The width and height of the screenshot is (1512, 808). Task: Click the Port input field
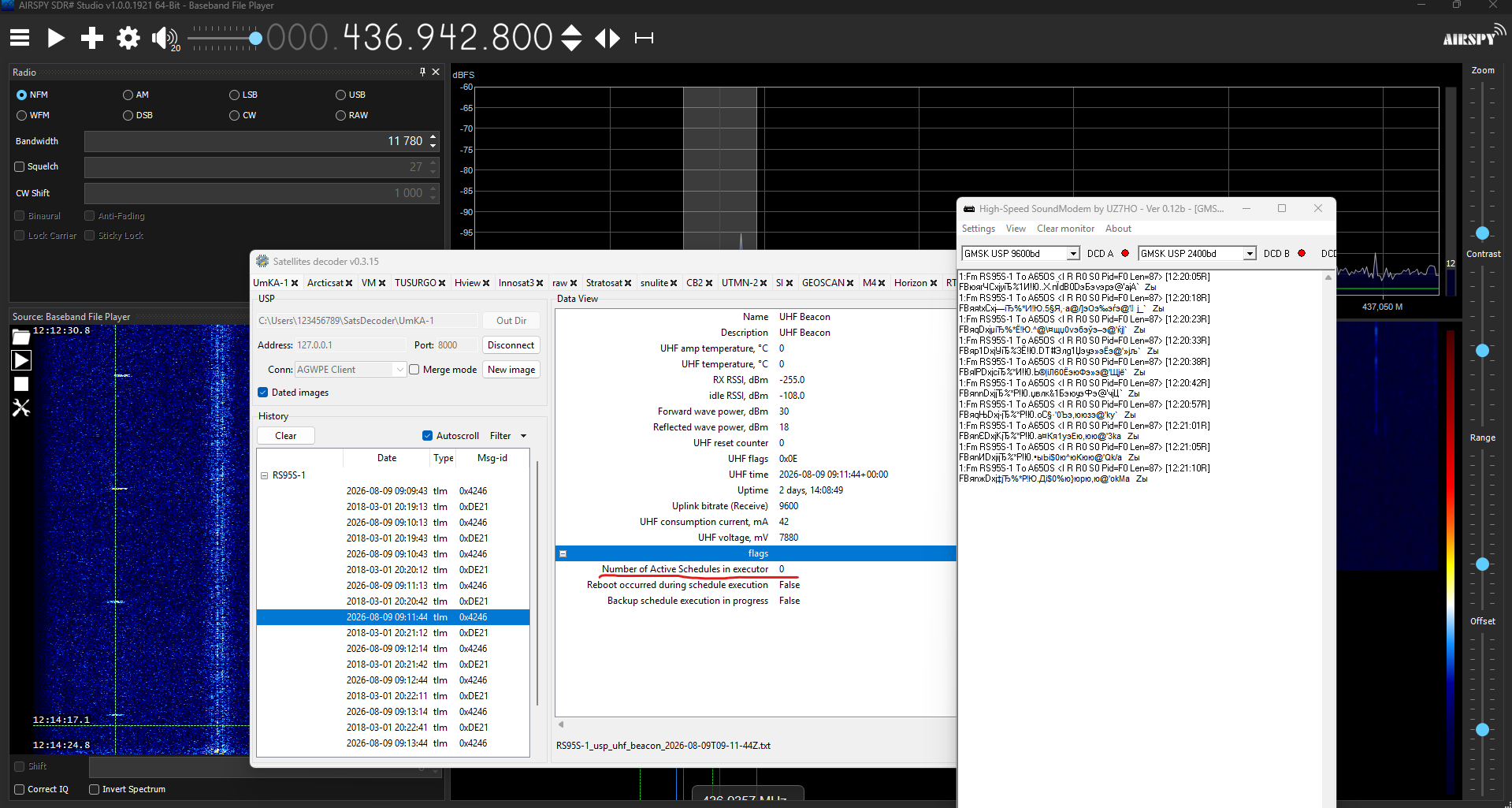click(457, 345)
